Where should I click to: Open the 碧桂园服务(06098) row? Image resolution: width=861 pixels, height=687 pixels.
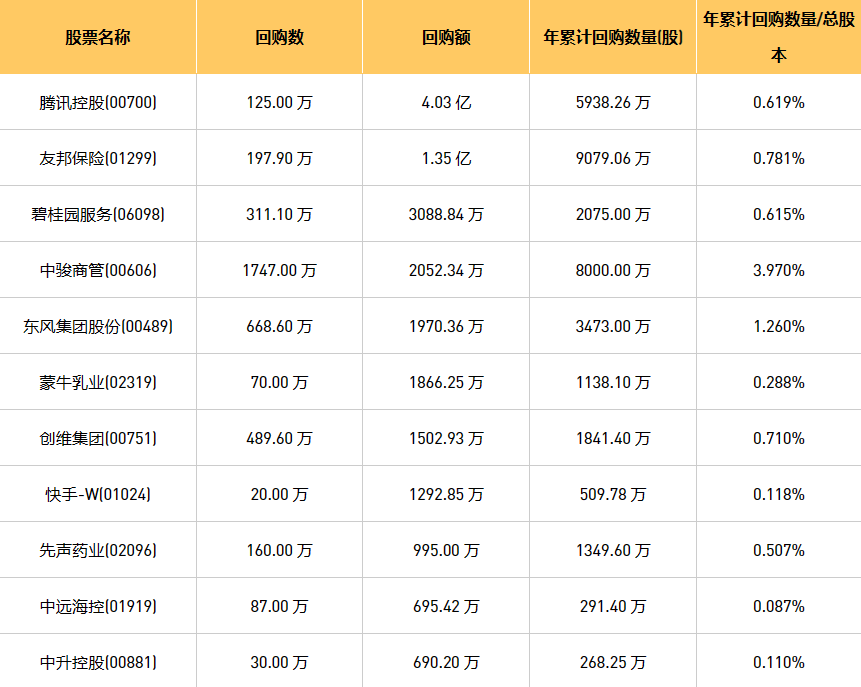coord(98,214)
